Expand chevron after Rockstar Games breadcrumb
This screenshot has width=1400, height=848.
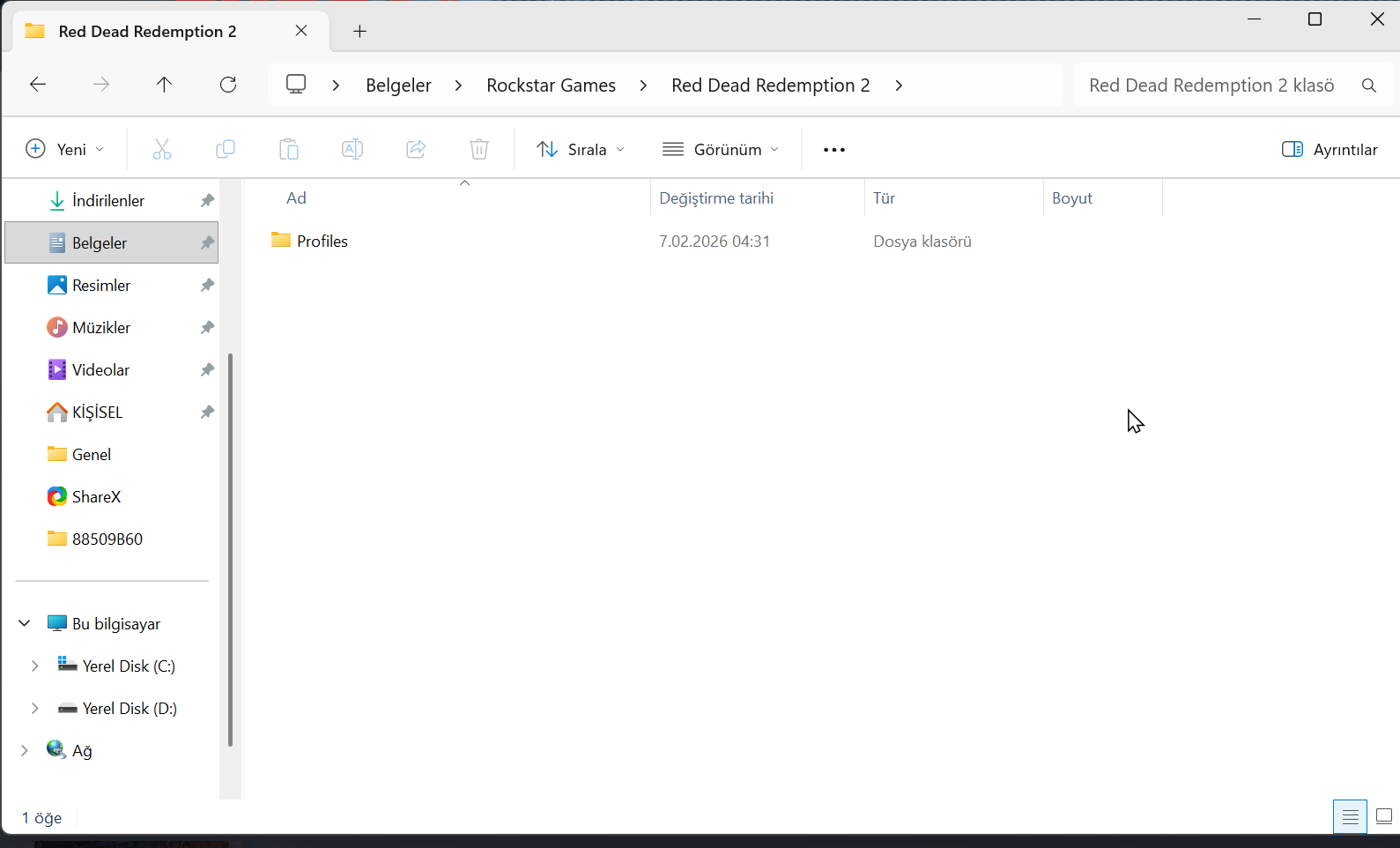643,86
